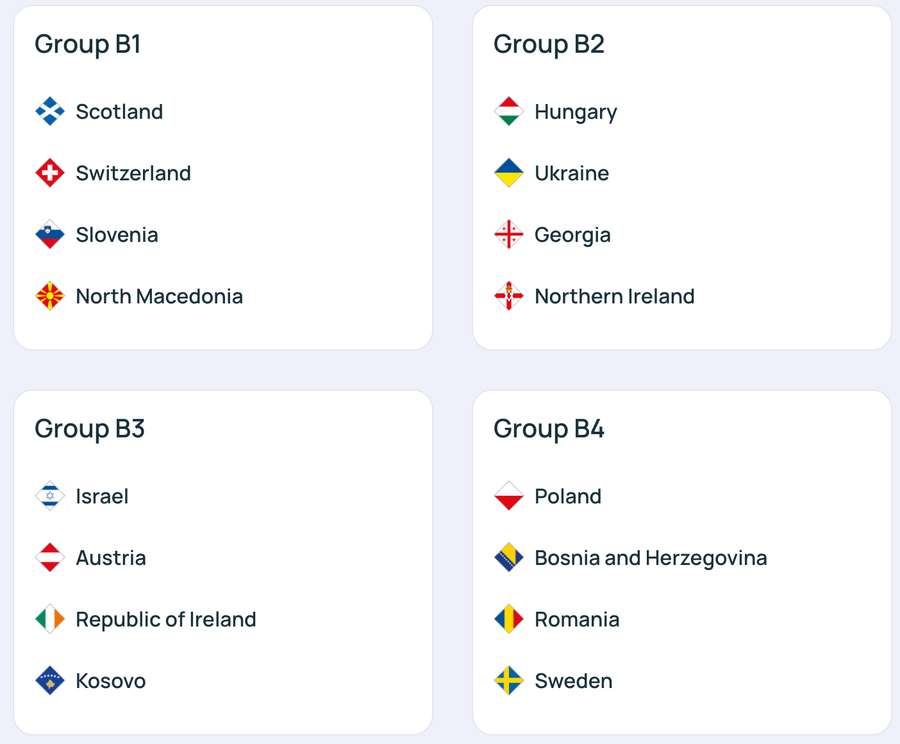900x744 pixels.
Task: Click the Switzerland flag icon
Action: (x=50, y=173)
